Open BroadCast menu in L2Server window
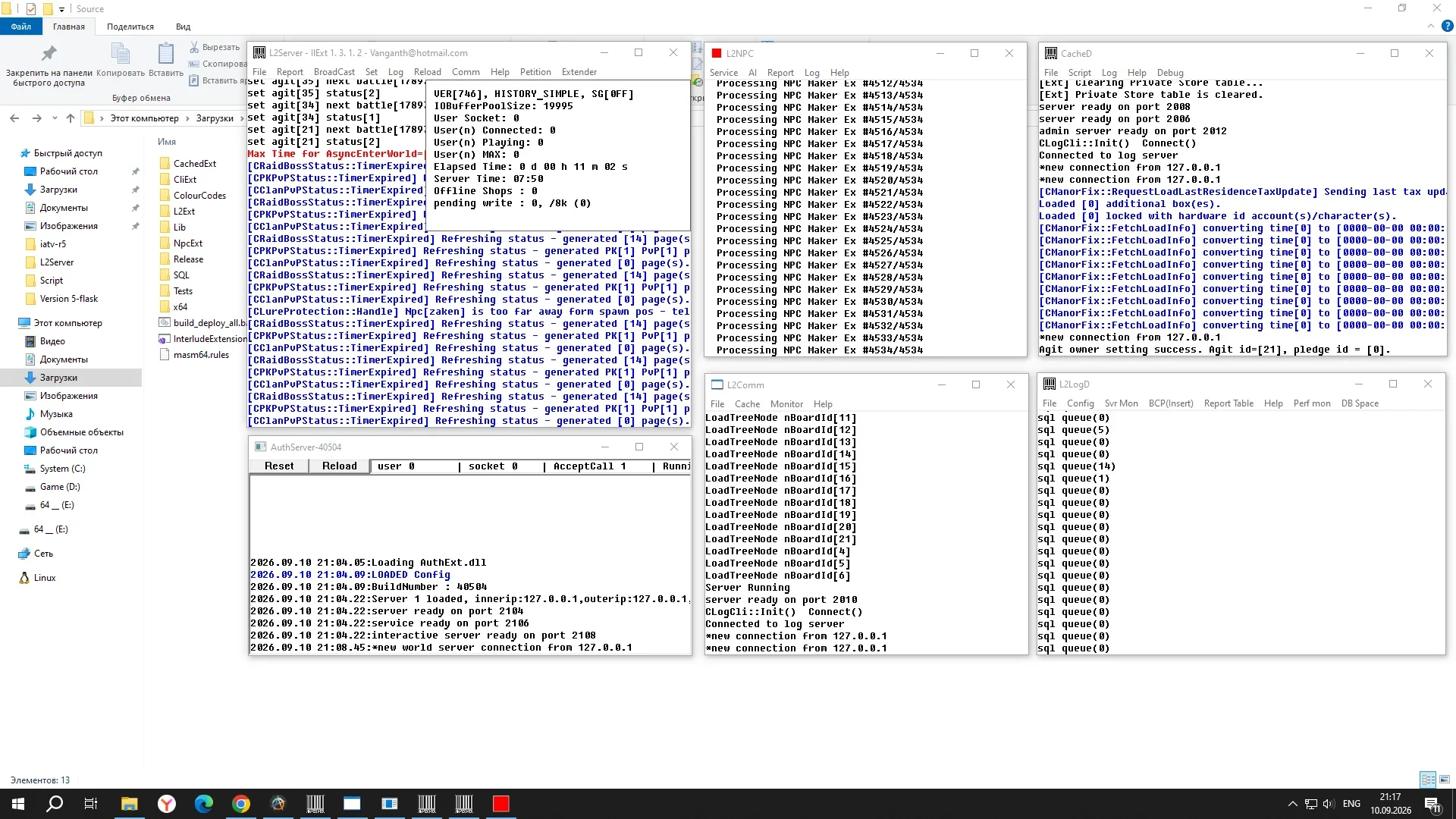The height and width of the screenshot is (819, 1456). (x=334, y=72)
